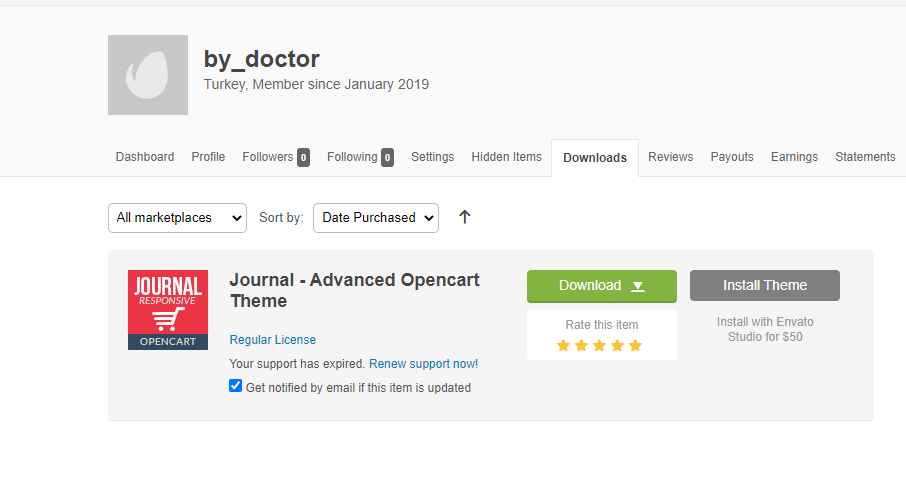Open the All marketplaces dropdown
This screenshot has width=906, height=479.
pyautogui.click(x=177, y=218)
